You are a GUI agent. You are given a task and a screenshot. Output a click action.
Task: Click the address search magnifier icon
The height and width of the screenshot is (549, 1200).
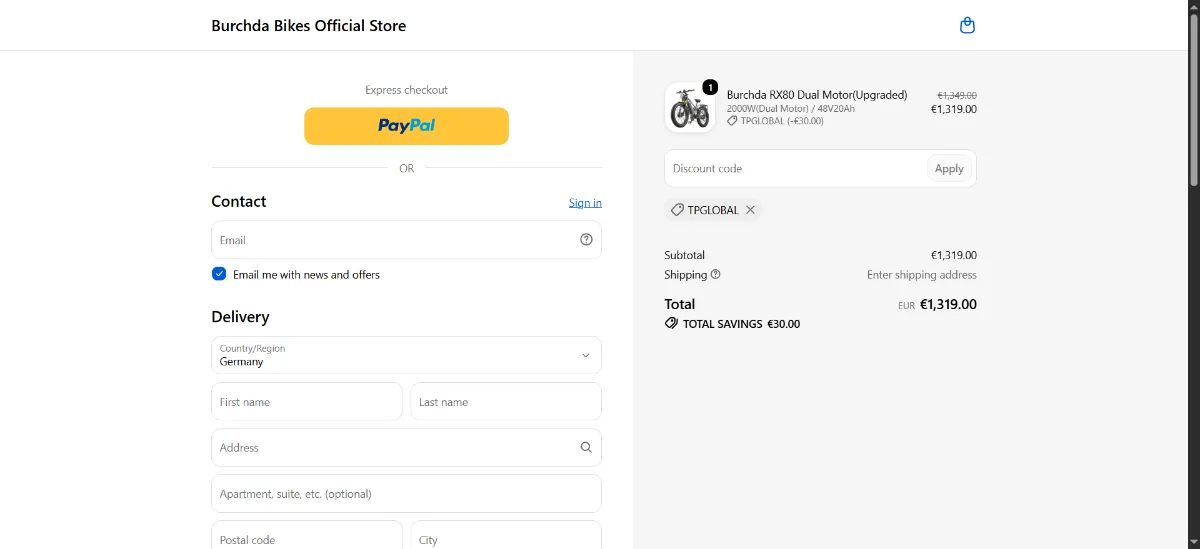(x=586, y=448)
